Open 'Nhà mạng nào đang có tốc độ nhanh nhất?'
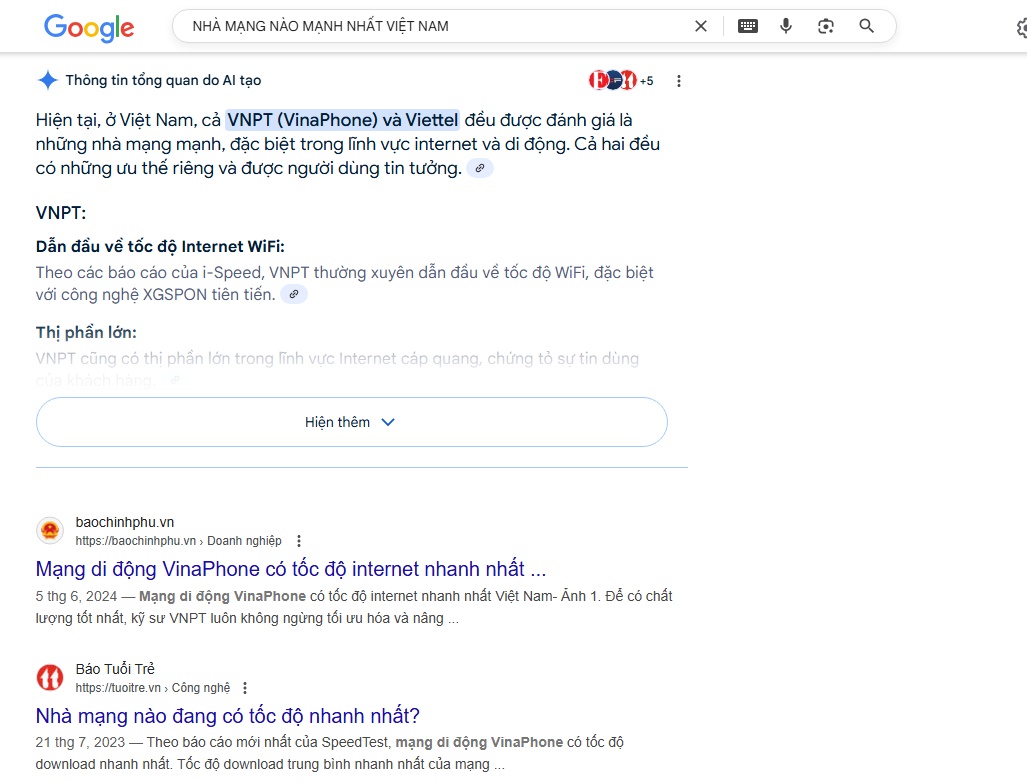 click(x=227, y=716)
